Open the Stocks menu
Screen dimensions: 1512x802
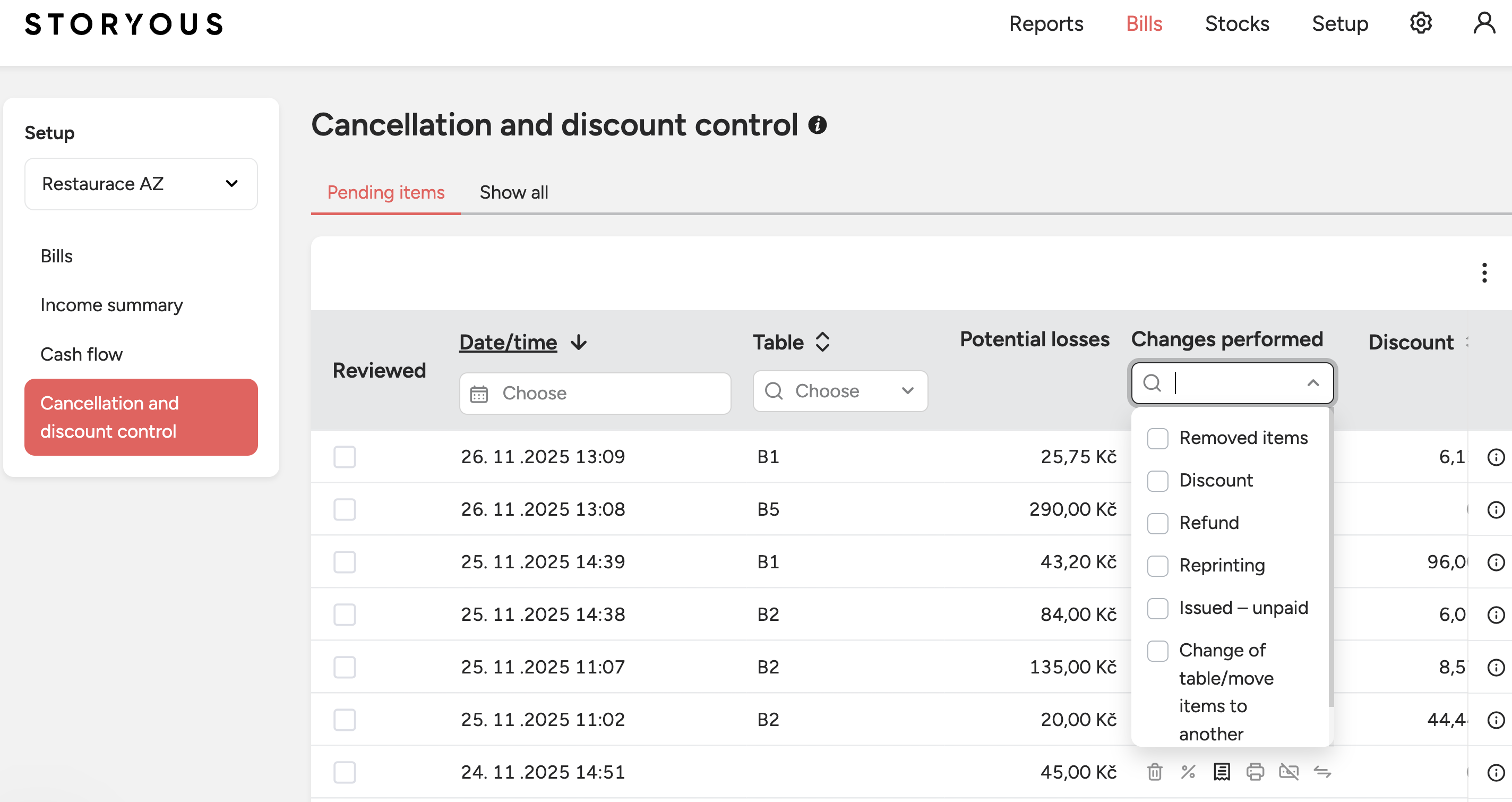1236,23
